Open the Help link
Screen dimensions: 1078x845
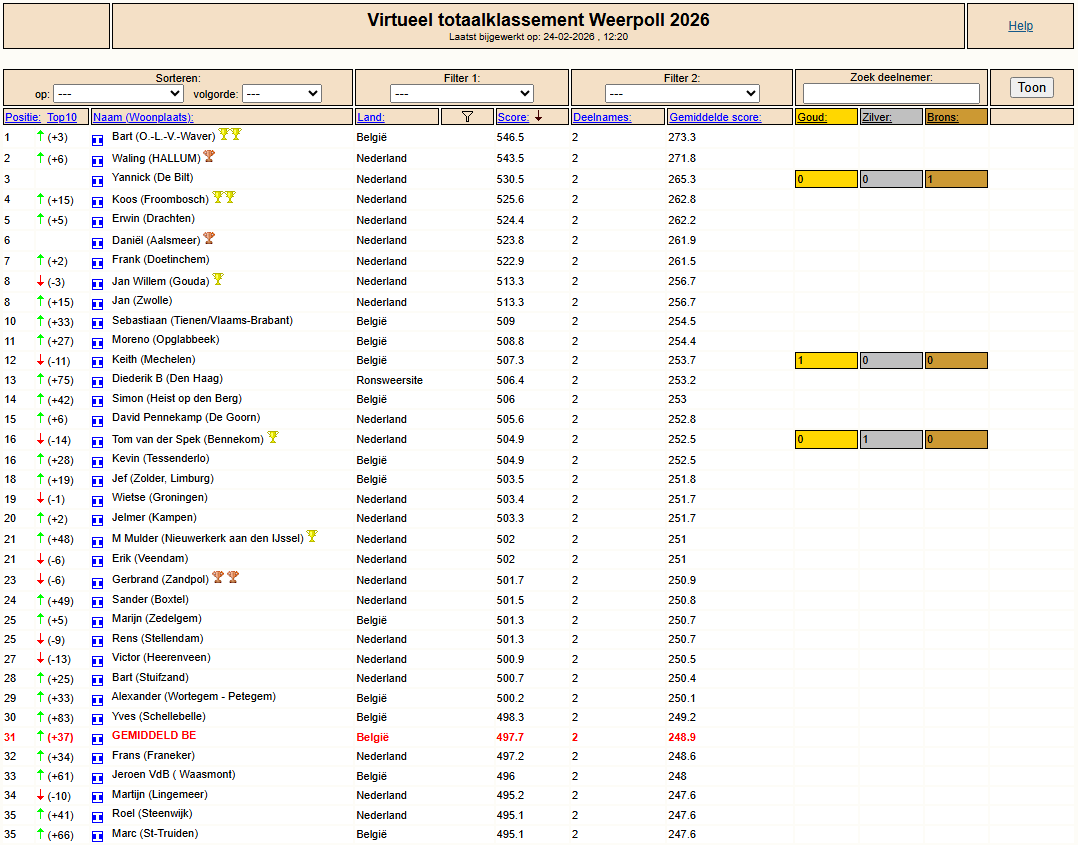[1020, 26]
